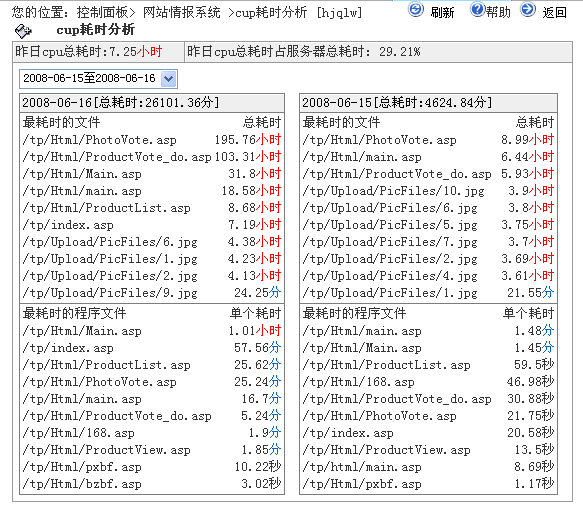The height and width of the screenshot is (505, 583).
Task: Click the 返回 text link
Action: tap(554, 13)
